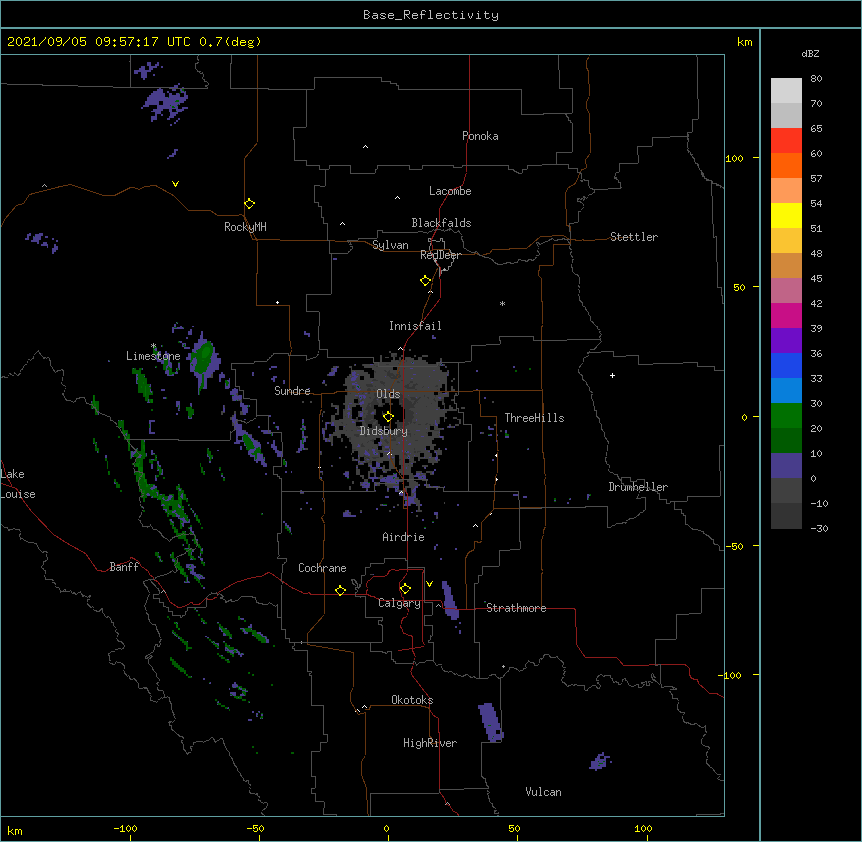Screen dimensions: 862x842
Task: Click the yellow marker west of Calgary near Cochrane
Action: pyautogui.click(x=340, y=590)
